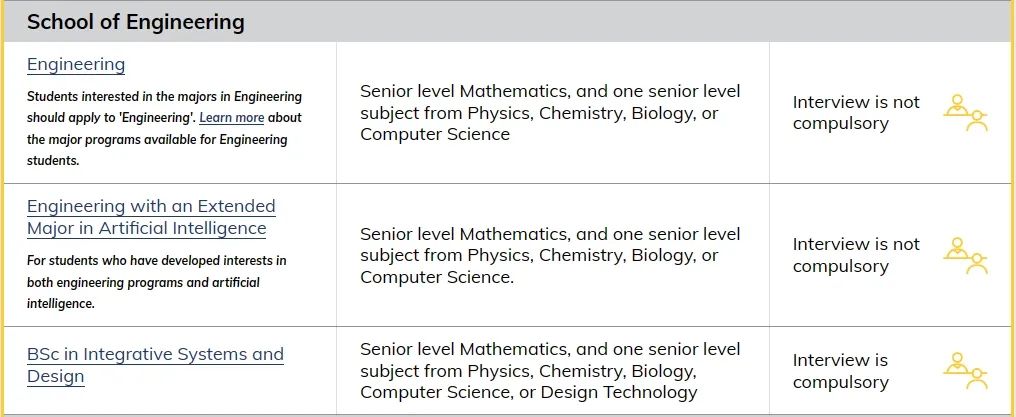The height and width of the screenshot is (417, 1016).
Task: Select the 'School of Engineering' section header
Action: click(135, 22)
